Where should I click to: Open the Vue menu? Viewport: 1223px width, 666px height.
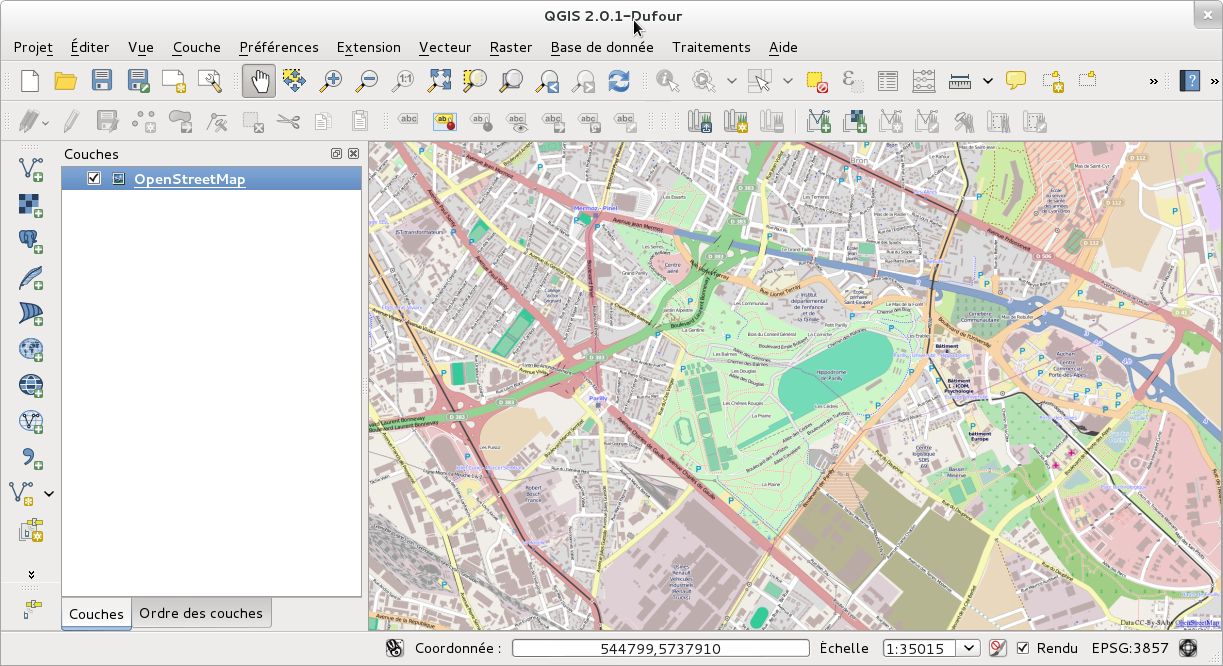(x=141, y=47)
